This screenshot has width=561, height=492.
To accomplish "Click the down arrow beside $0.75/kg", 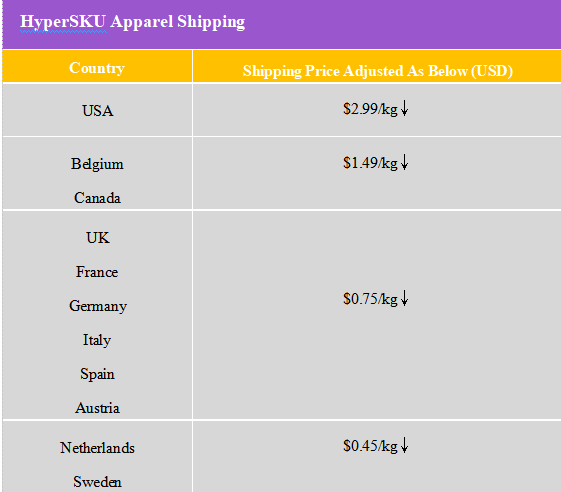I will coord(404,298).
